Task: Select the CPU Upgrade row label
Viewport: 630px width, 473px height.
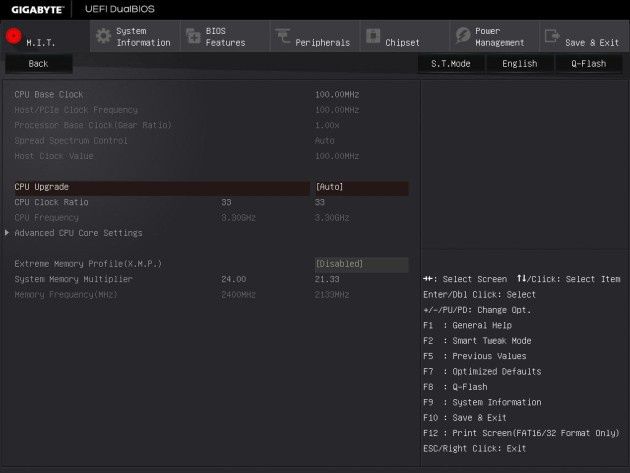Action: point(41,187)
